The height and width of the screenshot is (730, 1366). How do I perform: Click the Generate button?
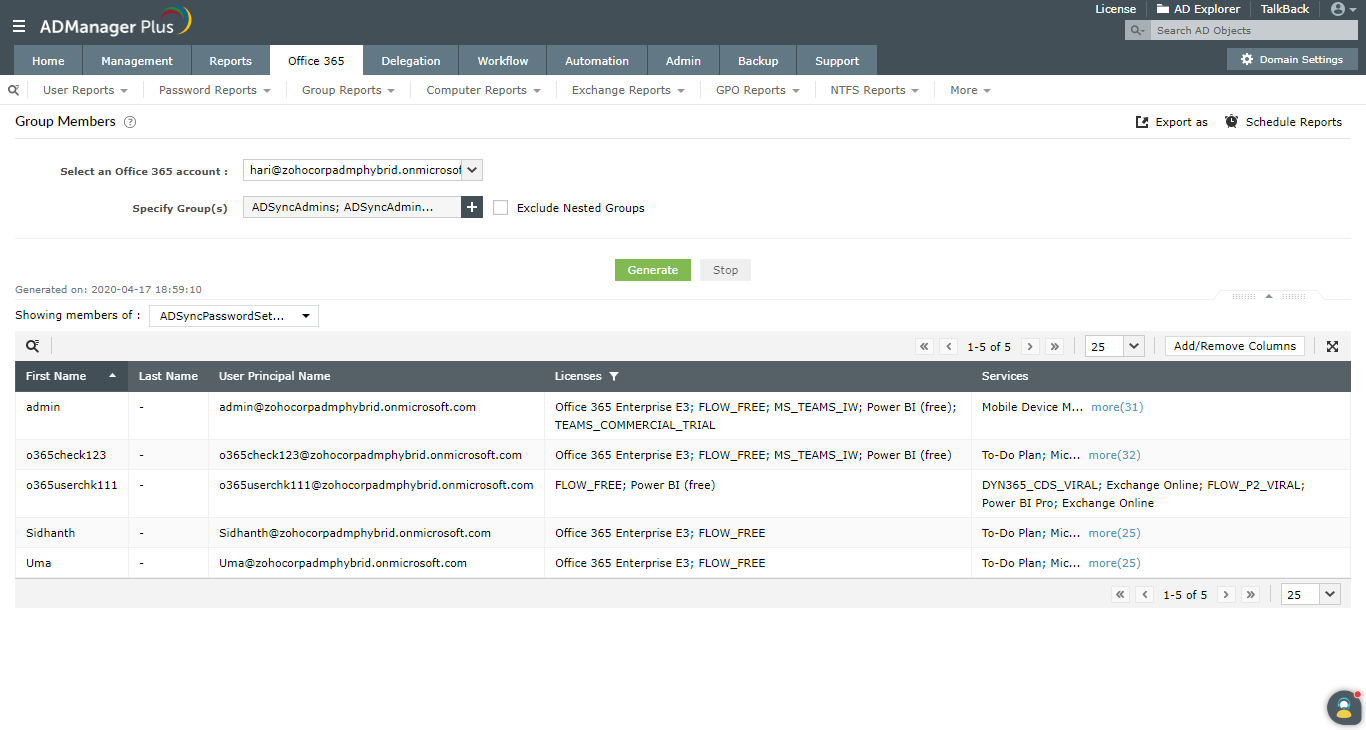coord(653,270)
